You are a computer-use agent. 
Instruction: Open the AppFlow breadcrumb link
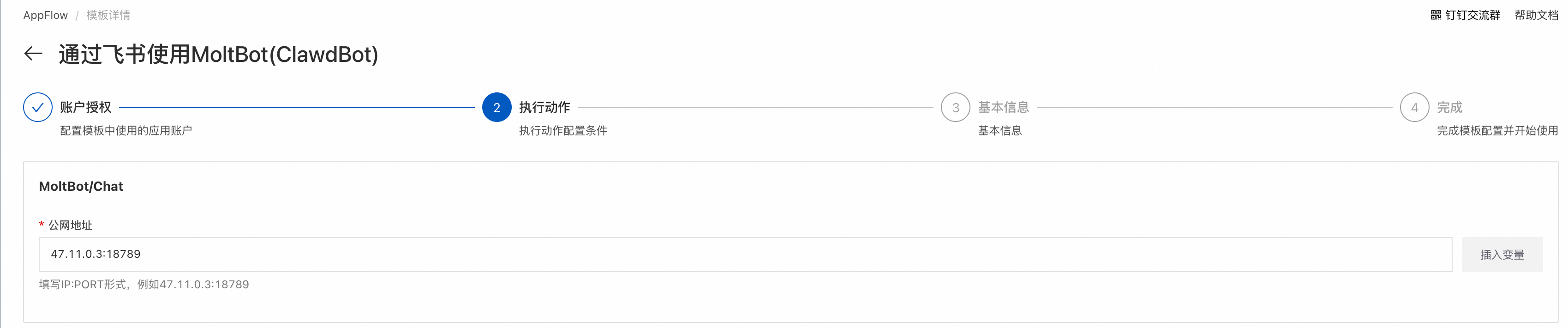pyautogui.click(x=46, y=15)
